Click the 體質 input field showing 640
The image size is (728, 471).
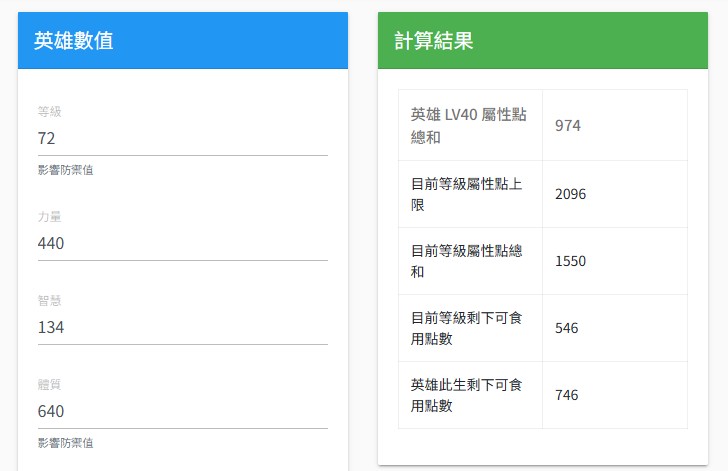pyautogui.click(x=182, y=411)
